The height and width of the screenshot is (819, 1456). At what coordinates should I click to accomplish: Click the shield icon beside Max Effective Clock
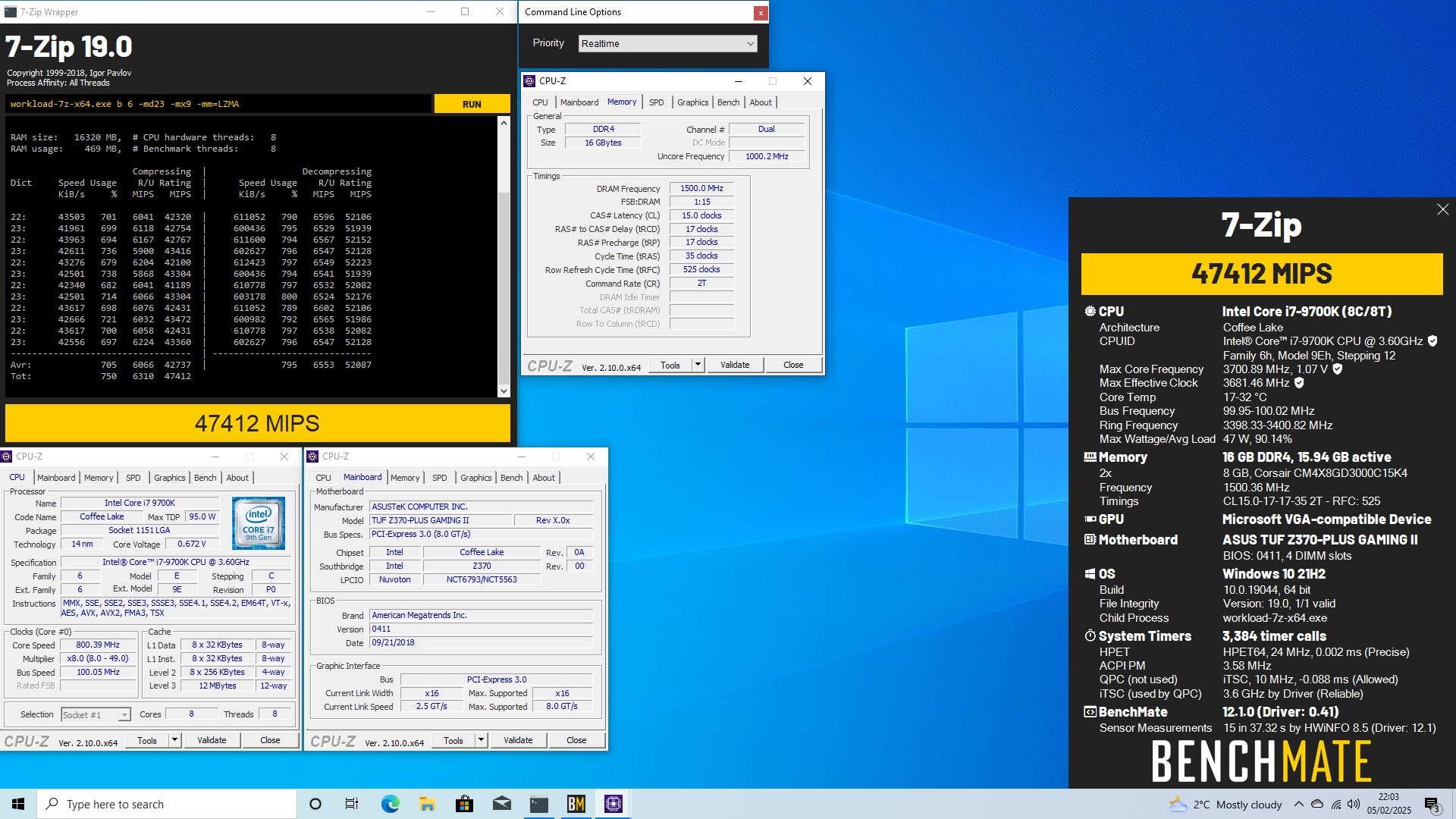[1299, 383]
